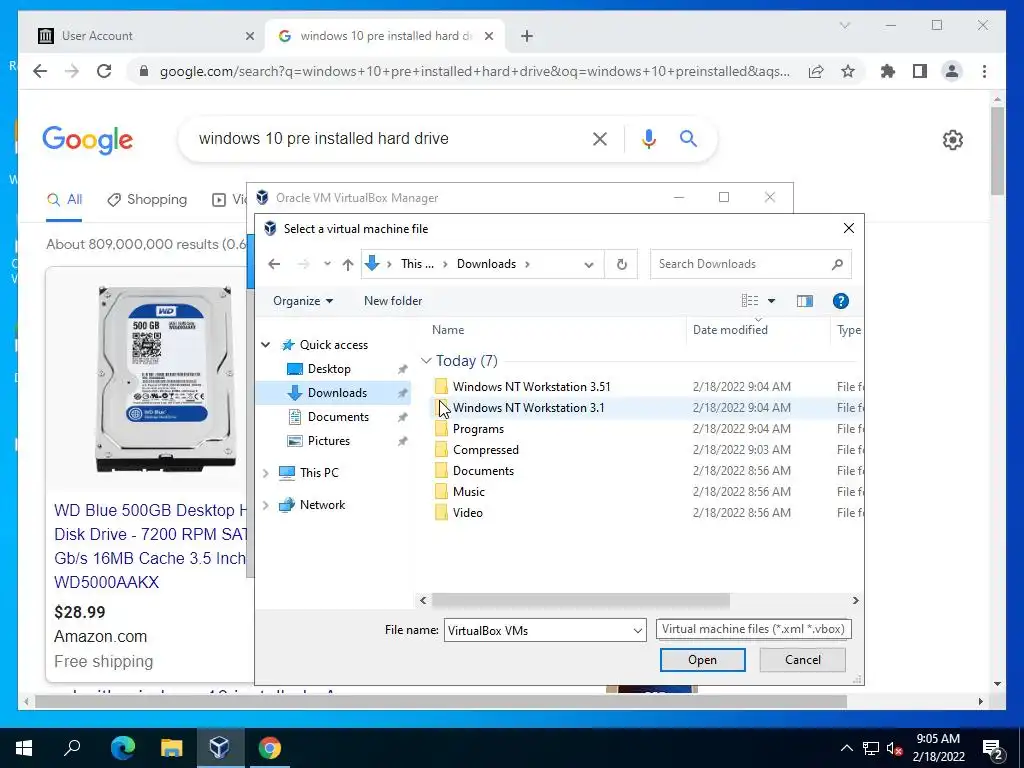
Task: Select the Programs folder
Action: tap(478, 429)
